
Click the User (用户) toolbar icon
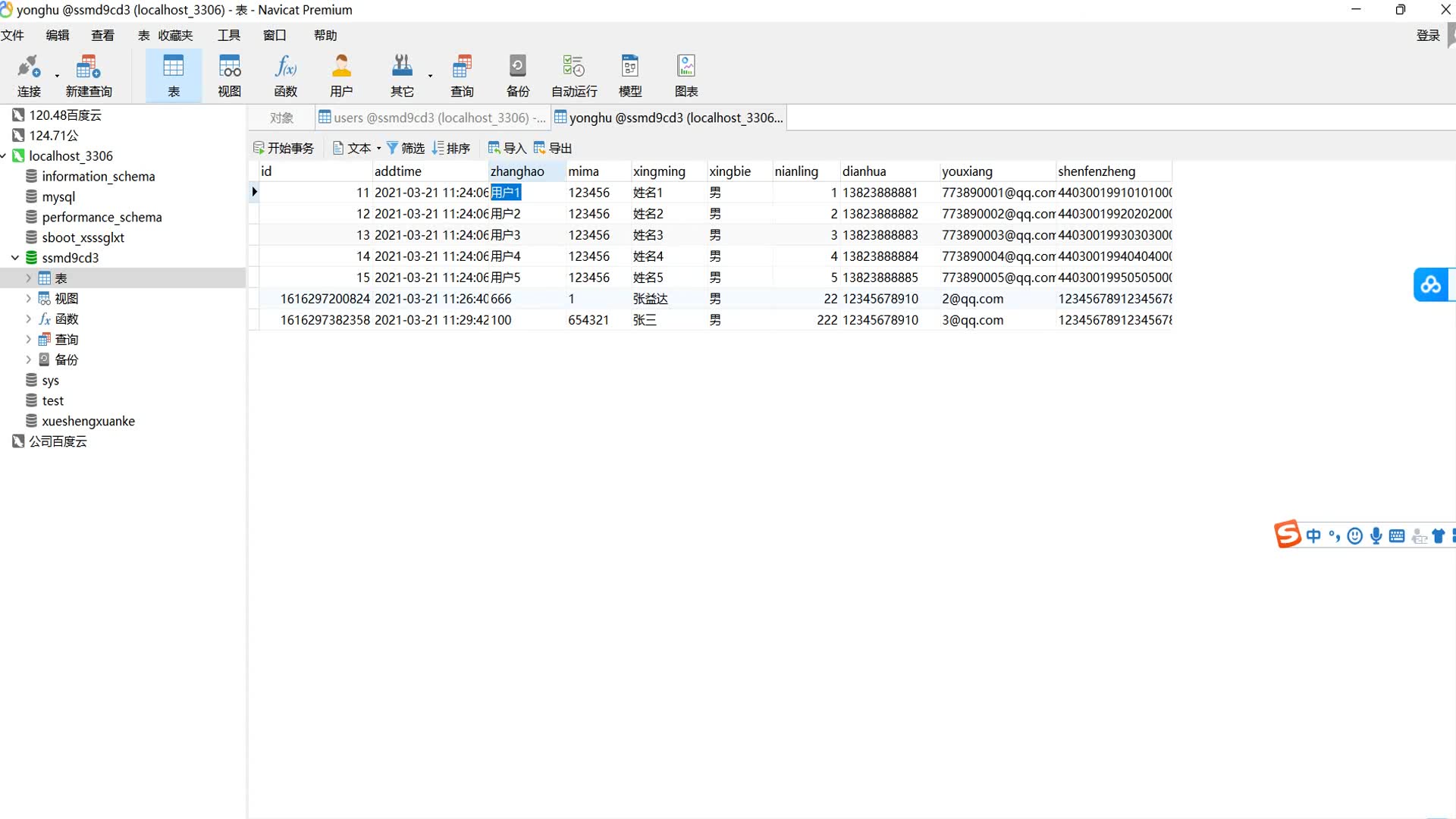click(x=341, y=75)
